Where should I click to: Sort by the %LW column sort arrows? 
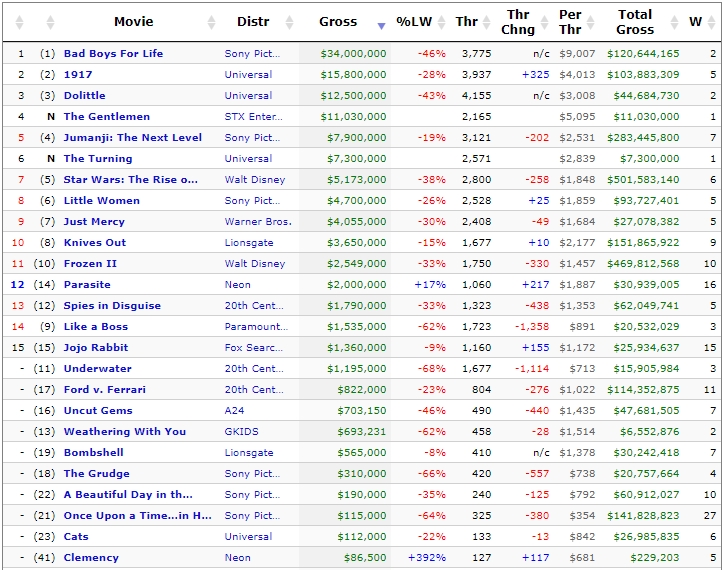coord(442,22)
